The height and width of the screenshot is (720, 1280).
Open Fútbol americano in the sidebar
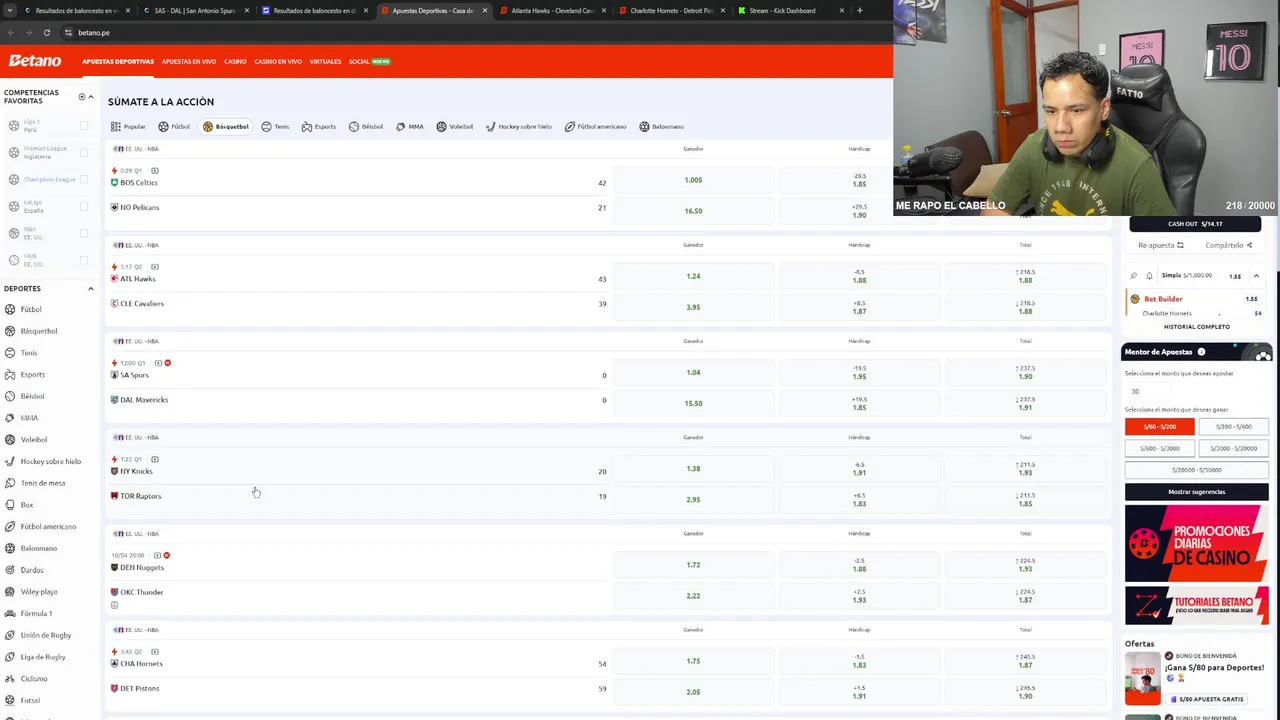(x=40, y=526)
